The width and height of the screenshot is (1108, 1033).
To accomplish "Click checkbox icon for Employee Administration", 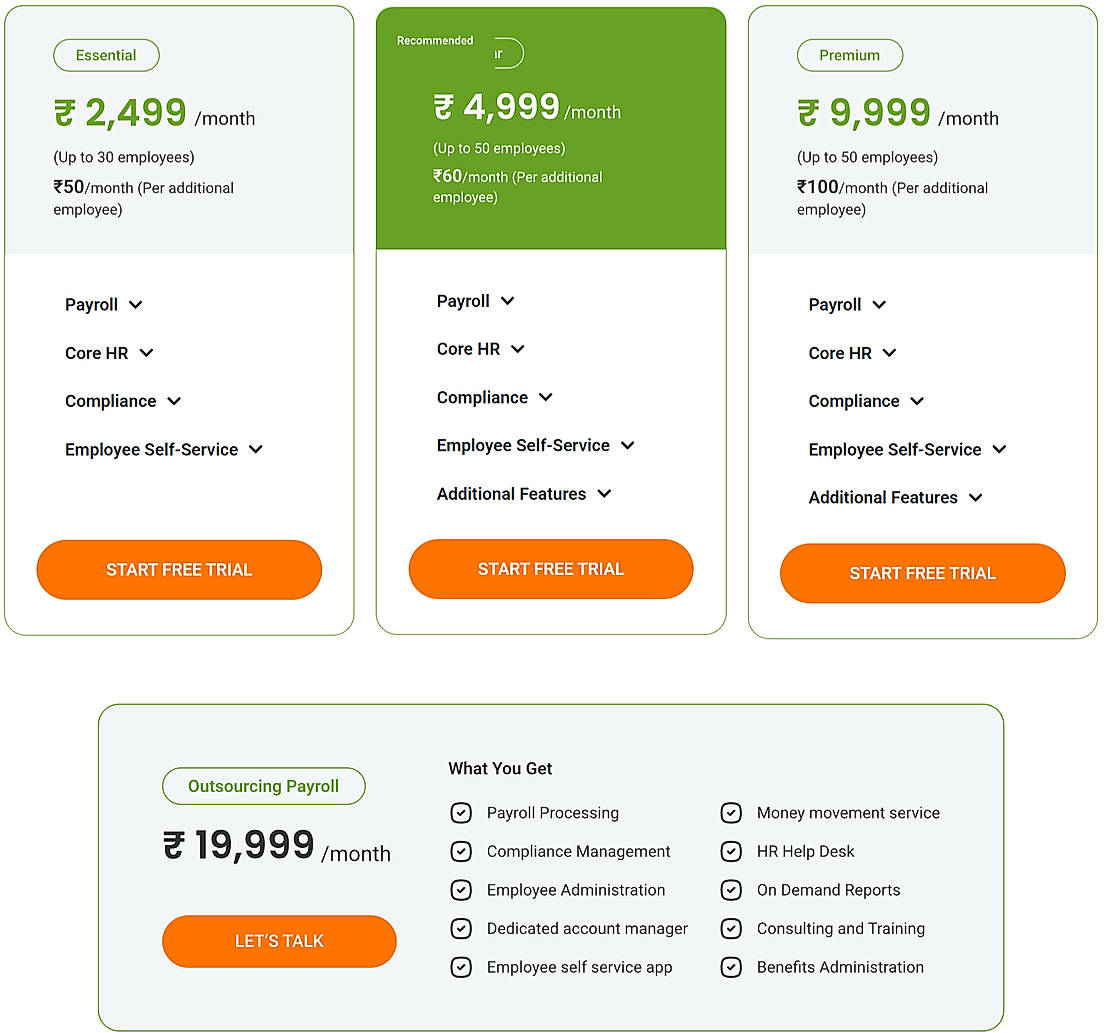I will pyautogui.click(x=461, y=890).
